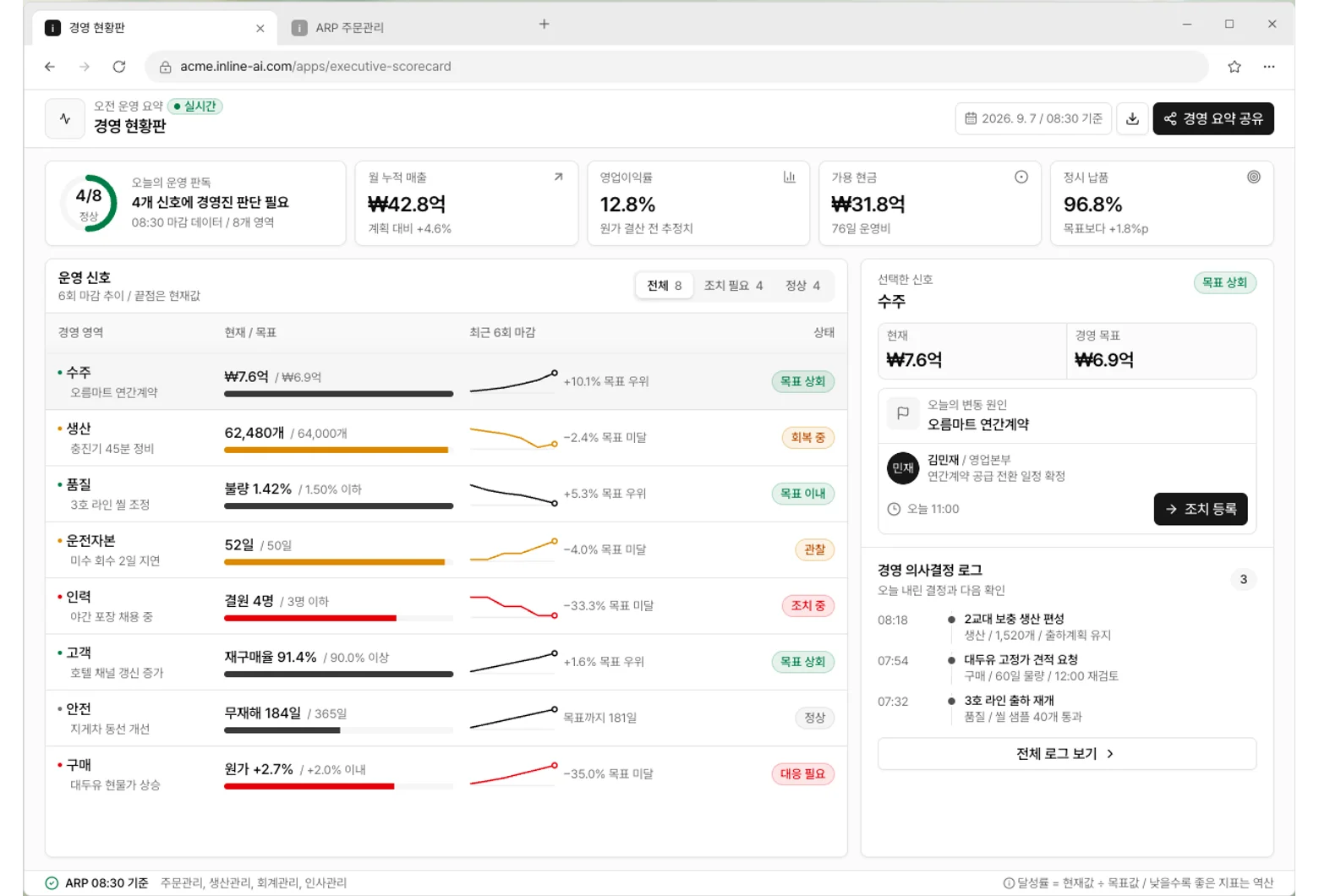Click the 회복 중 badge in 생산 row
This screenshot has width=1319, height=896.
807,438
